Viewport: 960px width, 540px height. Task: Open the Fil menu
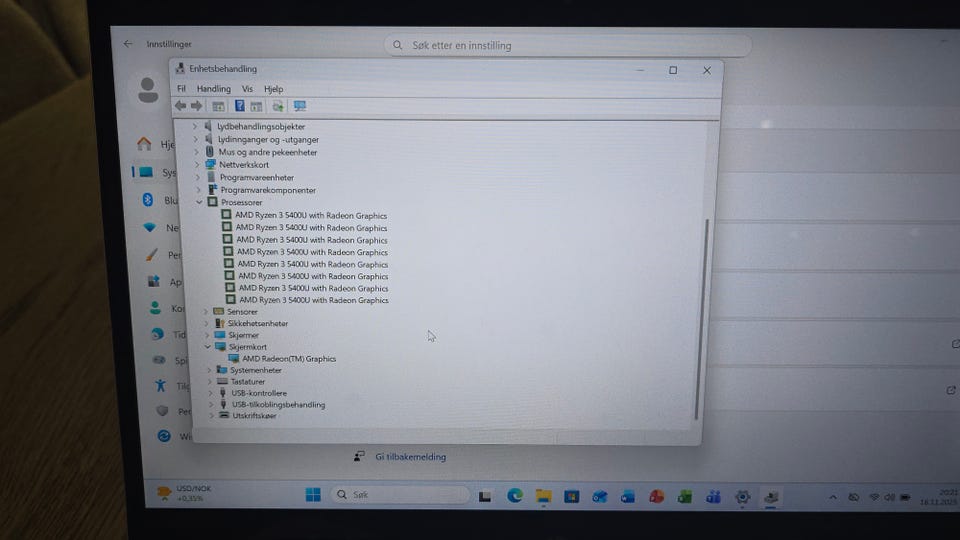tap(181, 89)
